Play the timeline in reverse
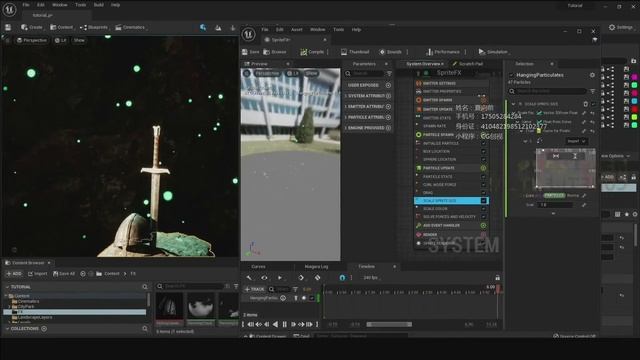The width and height of the screenshot is (640, 360). coord(276,324)
